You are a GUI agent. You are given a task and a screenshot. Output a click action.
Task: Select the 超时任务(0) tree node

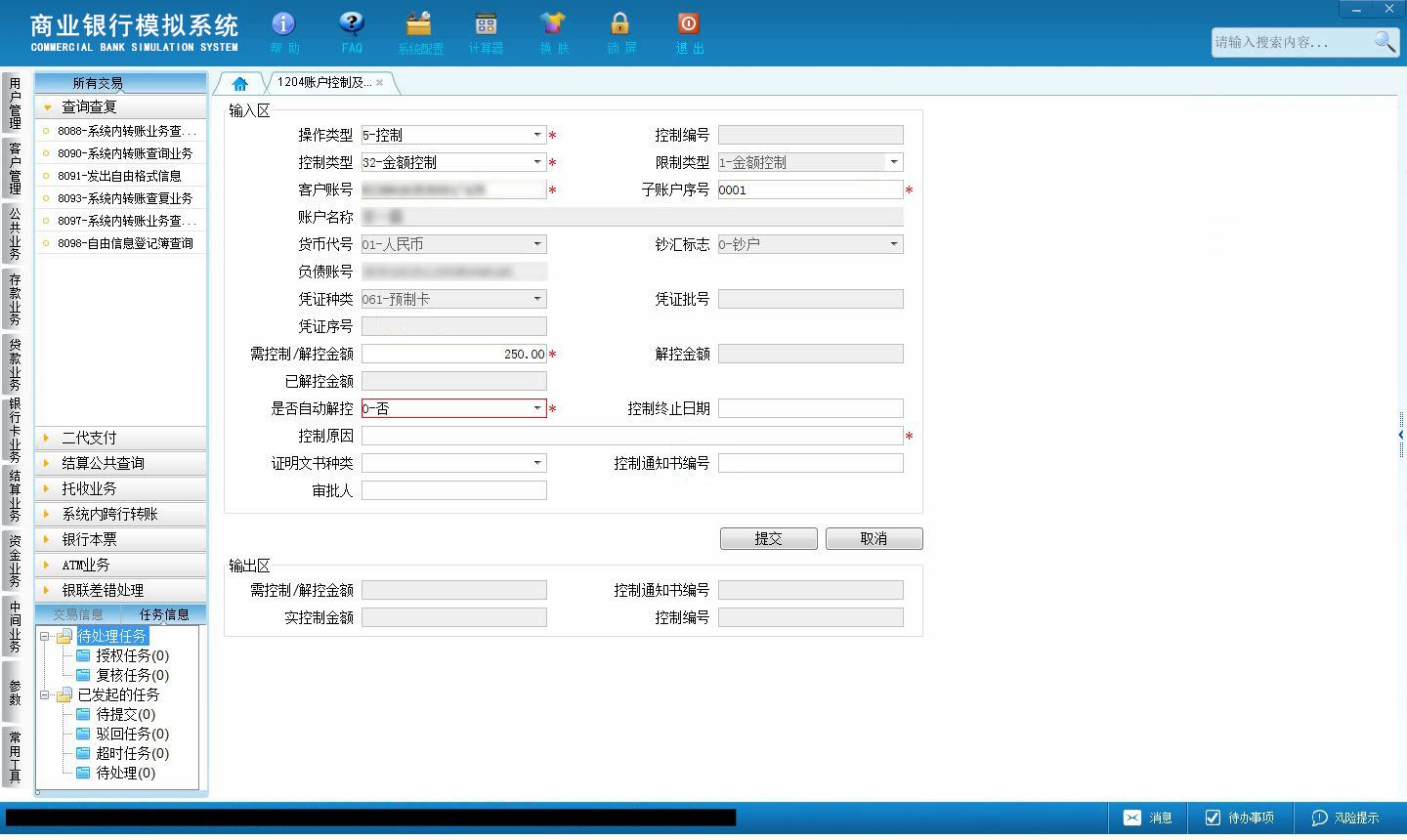[132, 753]
